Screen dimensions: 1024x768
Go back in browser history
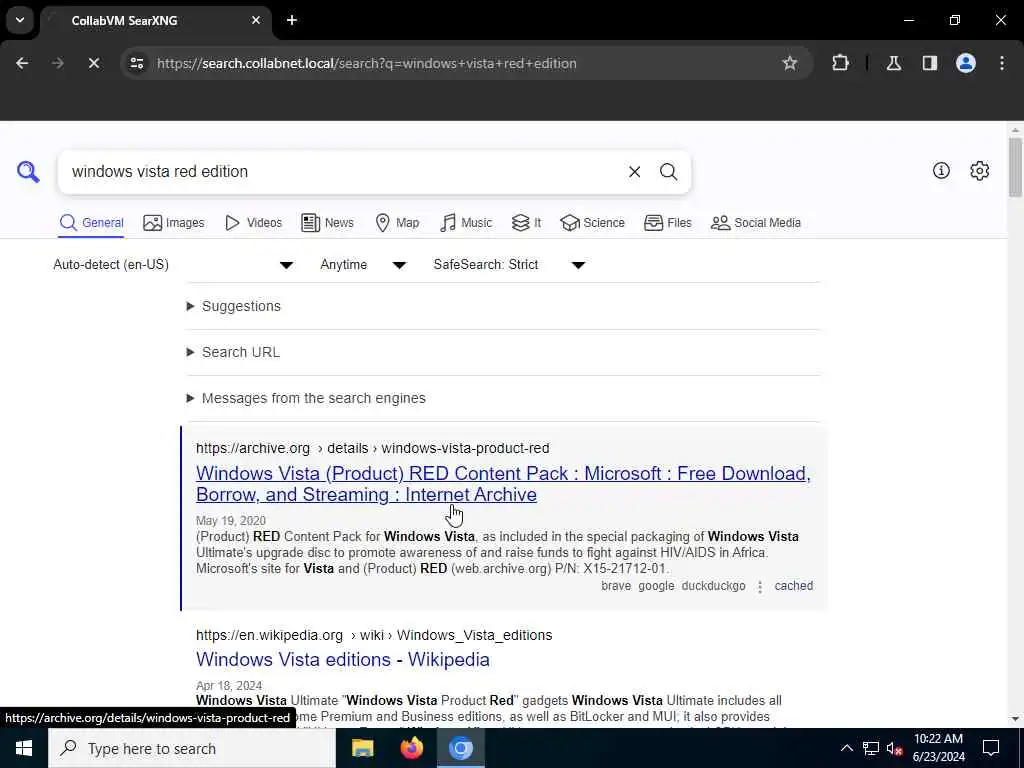(x=22, y=63)
